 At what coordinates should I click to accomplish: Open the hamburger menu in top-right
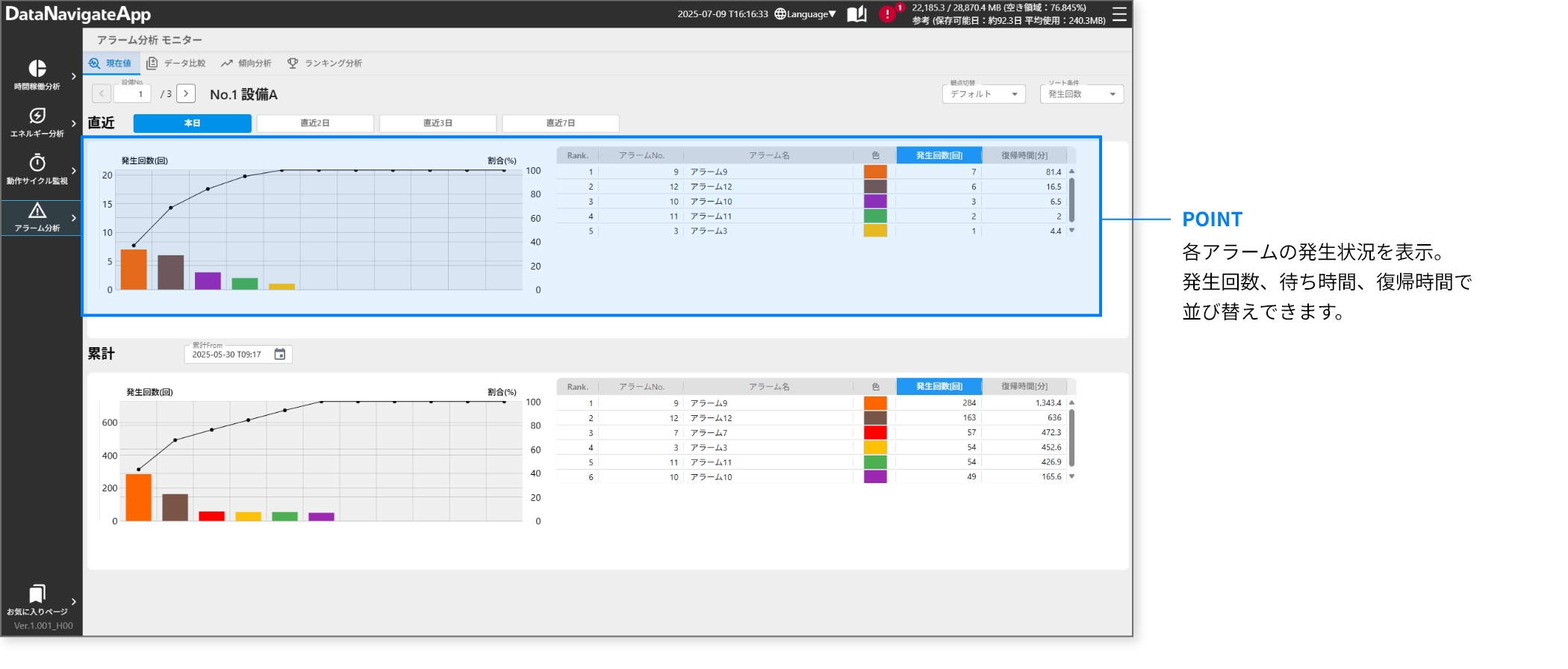coord(1119,14)
